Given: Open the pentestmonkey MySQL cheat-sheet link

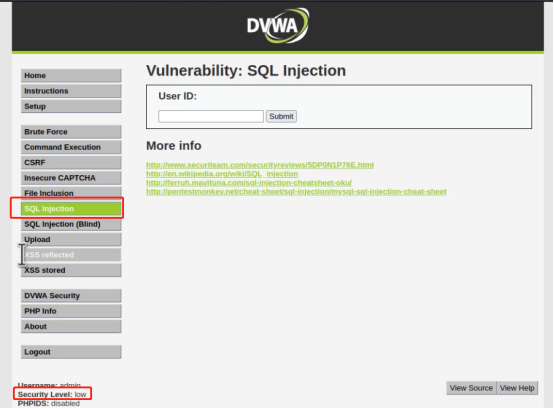Looking at the screenshot, I should pyautogui.click(x=296, y=191).
